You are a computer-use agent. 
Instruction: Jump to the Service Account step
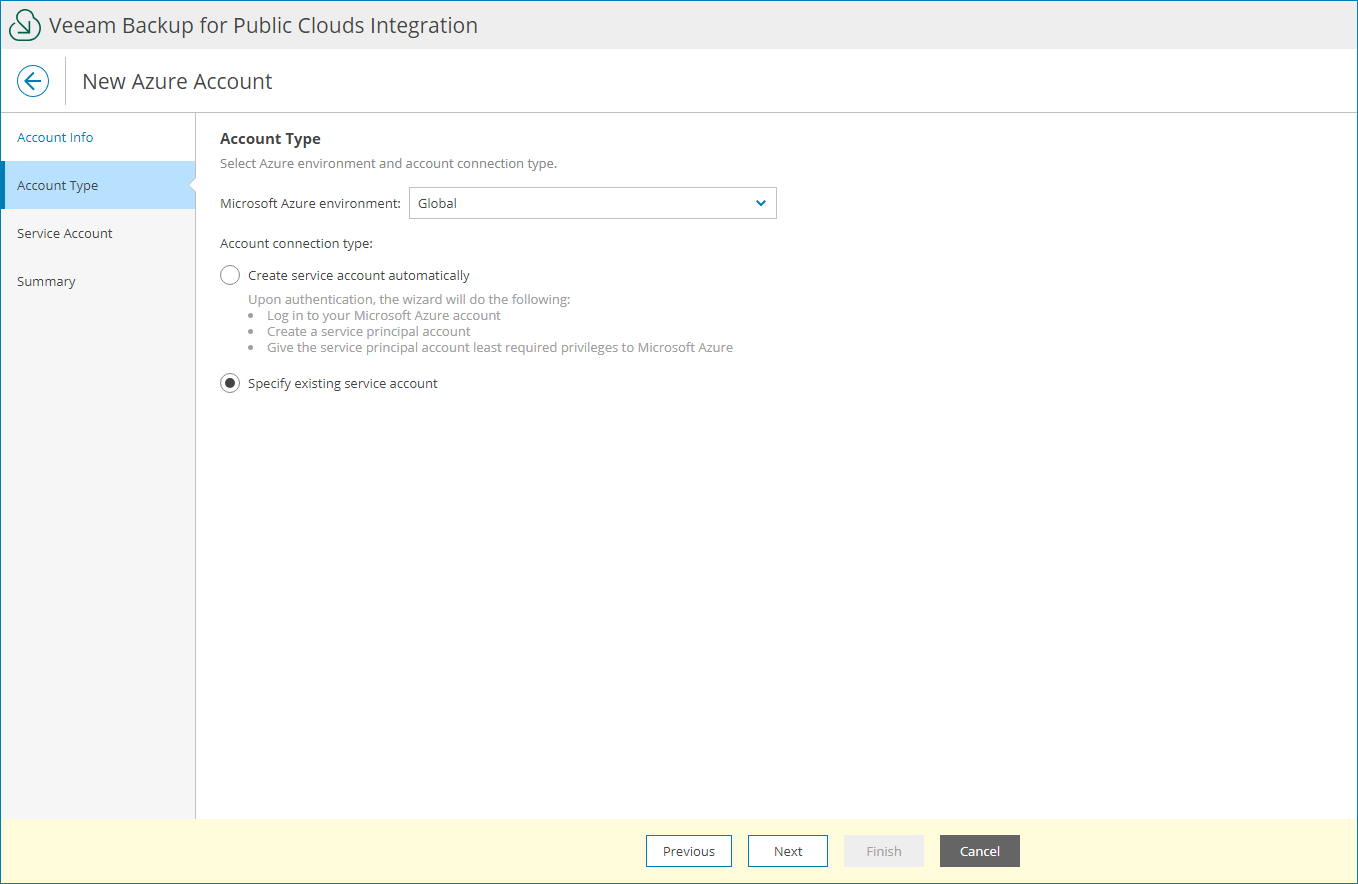pyautogui.click(x=65, y=233)
